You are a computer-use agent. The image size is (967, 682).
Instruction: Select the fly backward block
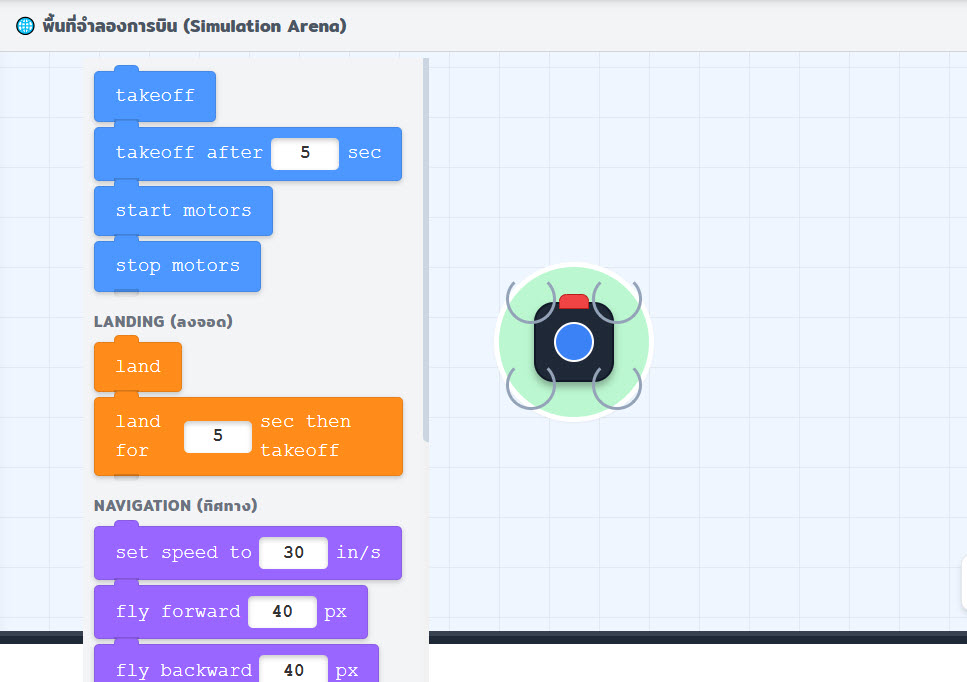tap(236, 665)
